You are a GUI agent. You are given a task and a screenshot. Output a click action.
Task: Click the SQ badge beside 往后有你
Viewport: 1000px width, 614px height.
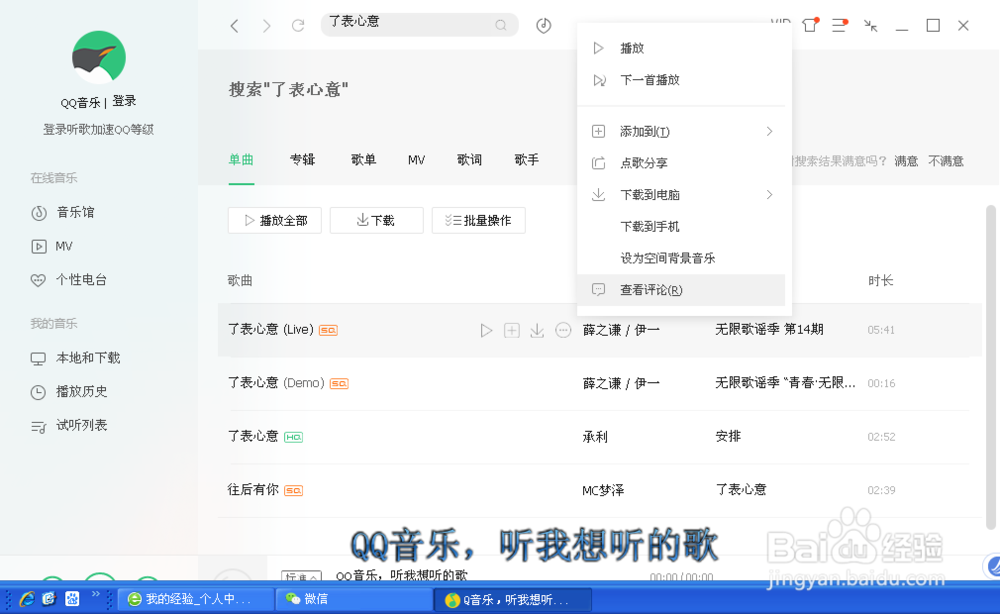[293, 490]
